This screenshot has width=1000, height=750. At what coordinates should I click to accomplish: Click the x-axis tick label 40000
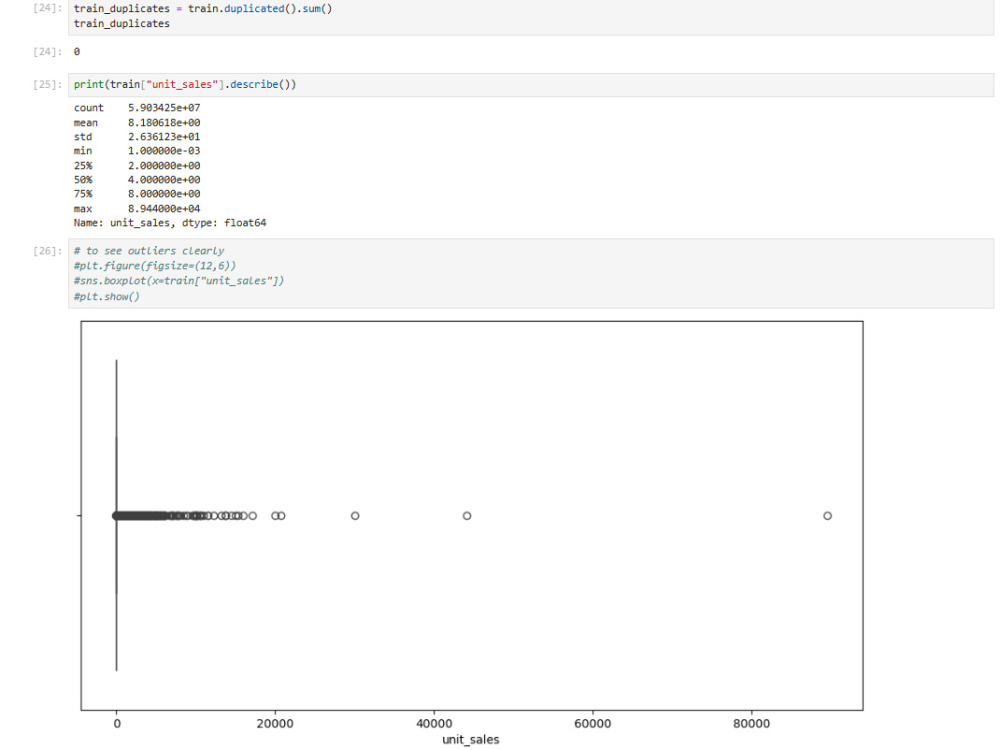434,723
